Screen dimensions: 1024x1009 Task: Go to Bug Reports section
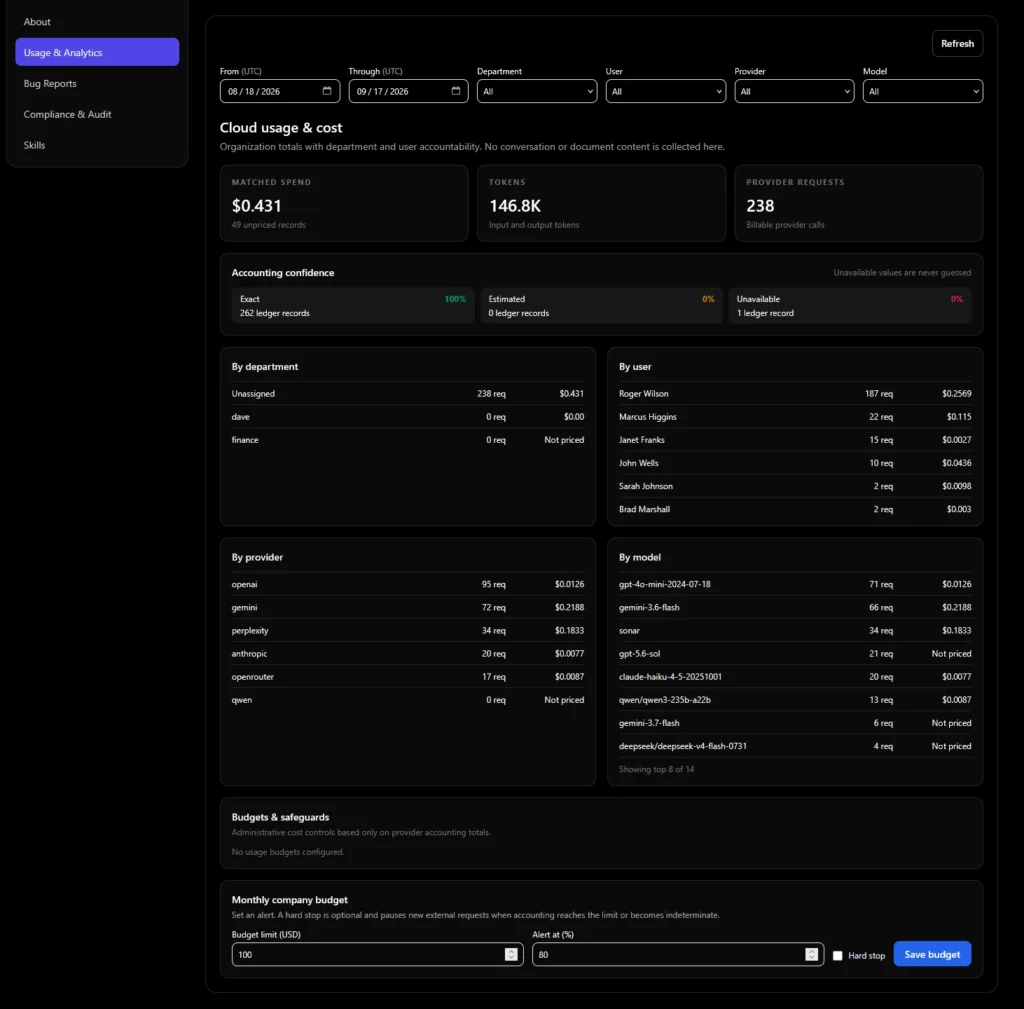[97, 83]
